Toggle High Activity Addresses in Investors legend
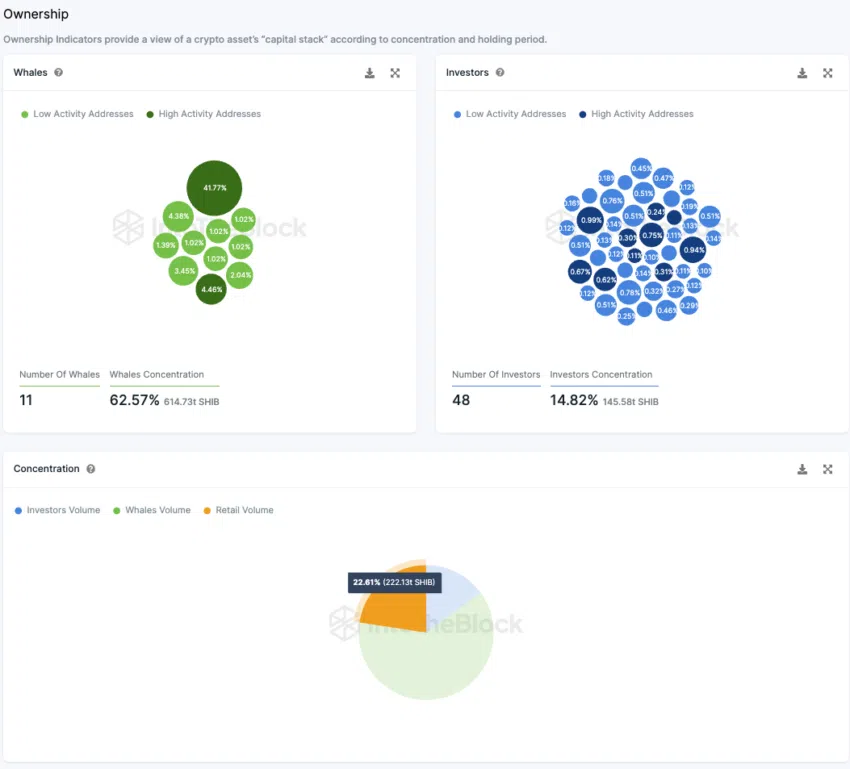 click(x=636, y=114)
